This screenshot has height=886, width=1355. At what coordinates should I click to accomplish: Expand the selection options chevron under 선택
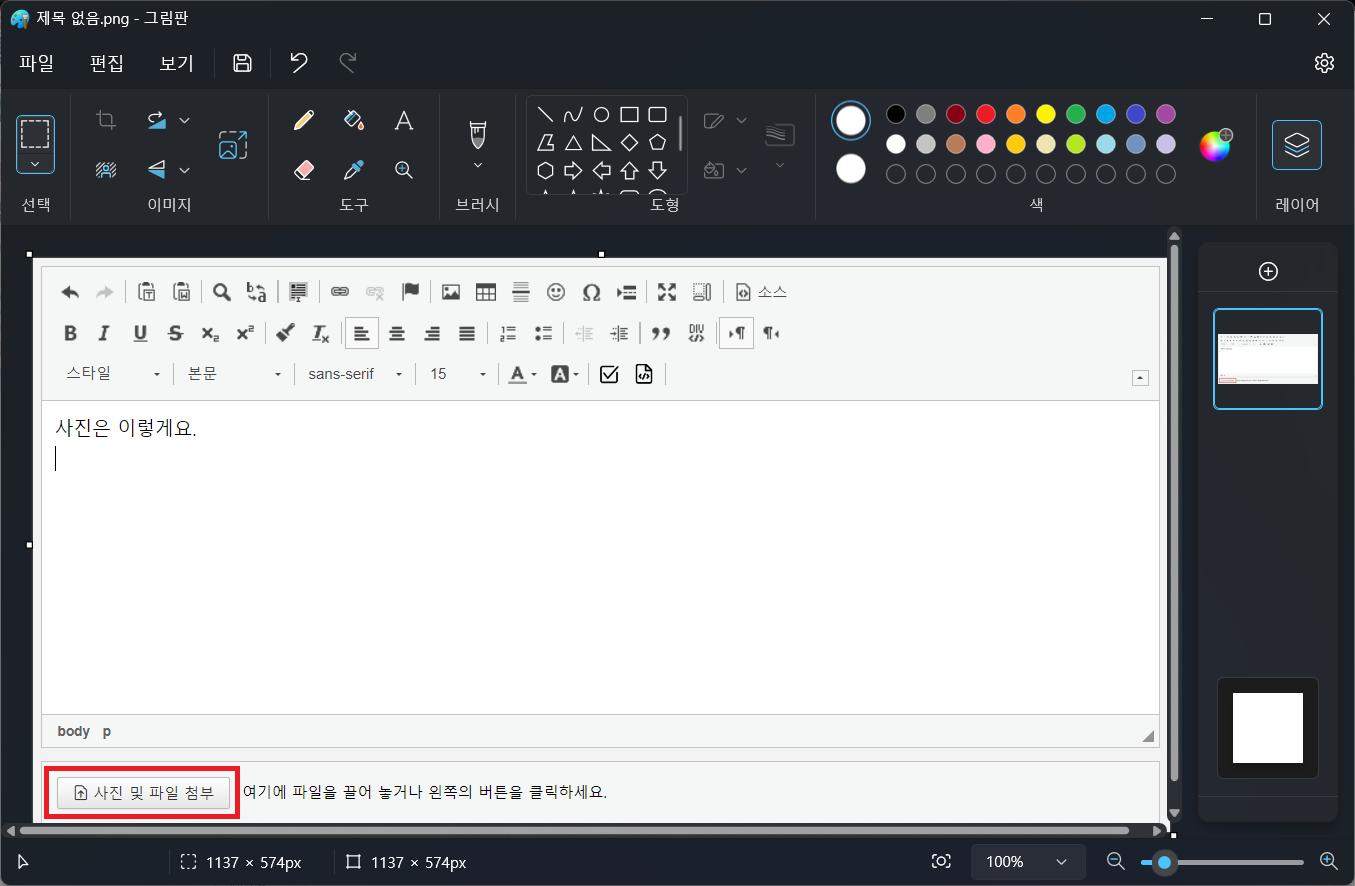(35, 164)
